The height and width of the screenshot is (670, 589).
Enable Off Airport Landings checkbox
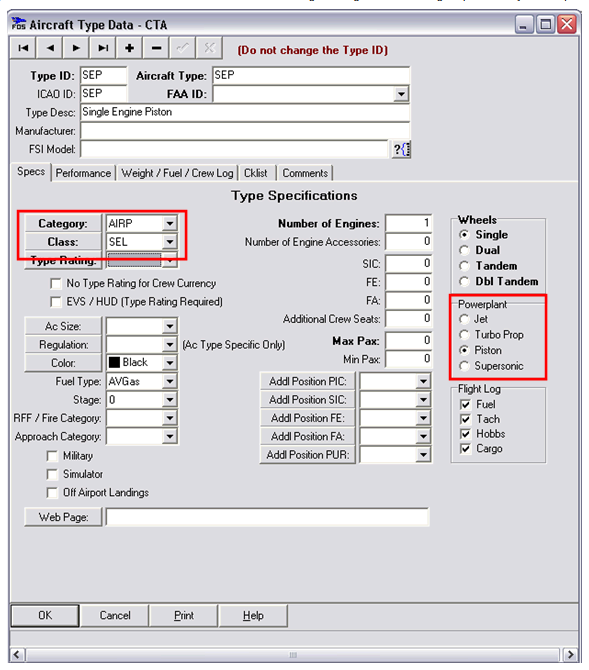click(x=52, y=493)
